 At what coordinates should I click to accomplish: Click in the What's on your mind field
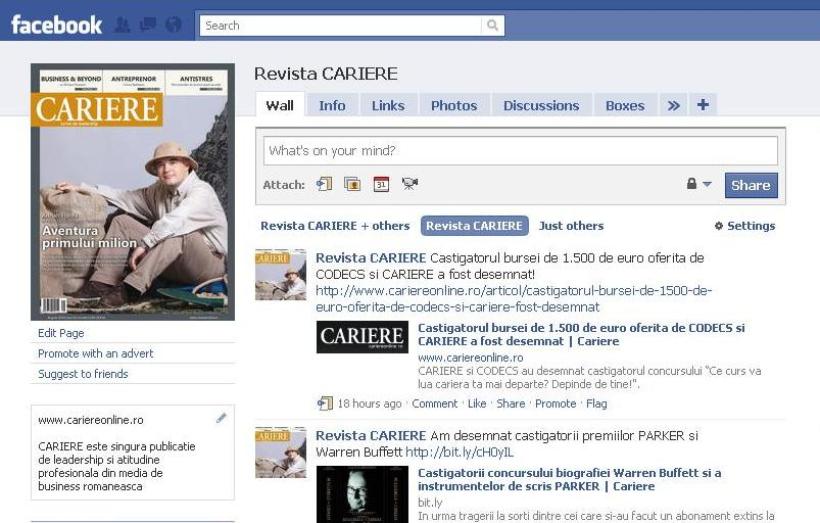pos(520,151)
